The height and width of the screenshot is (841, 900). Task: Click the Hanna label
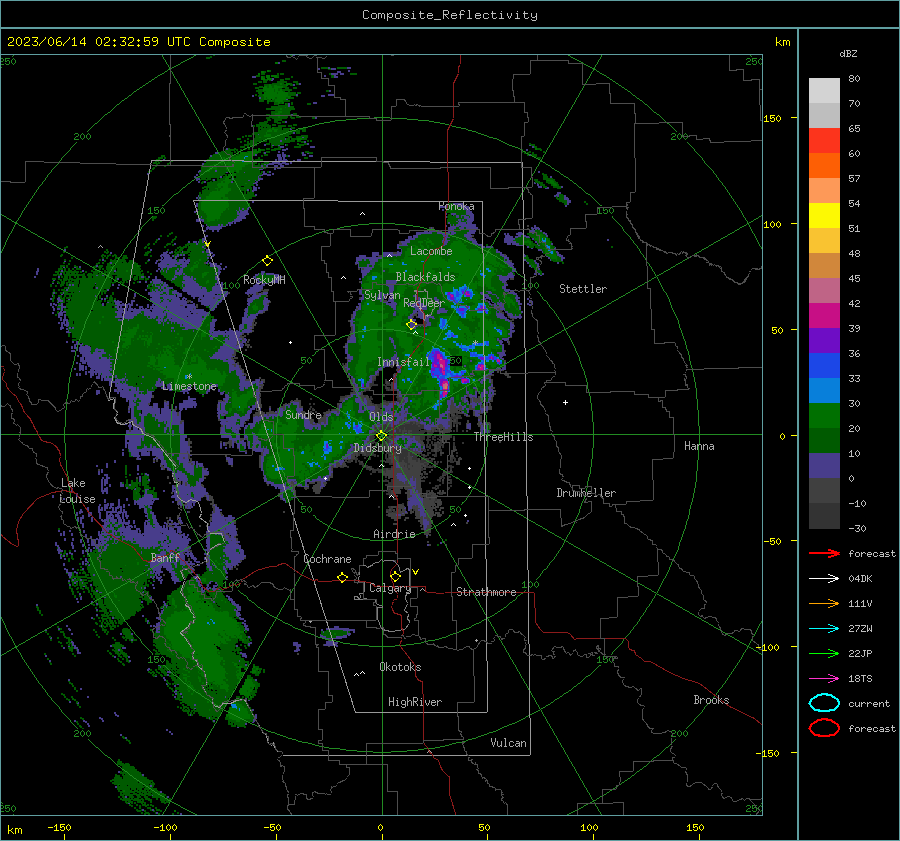pos(699,446)
